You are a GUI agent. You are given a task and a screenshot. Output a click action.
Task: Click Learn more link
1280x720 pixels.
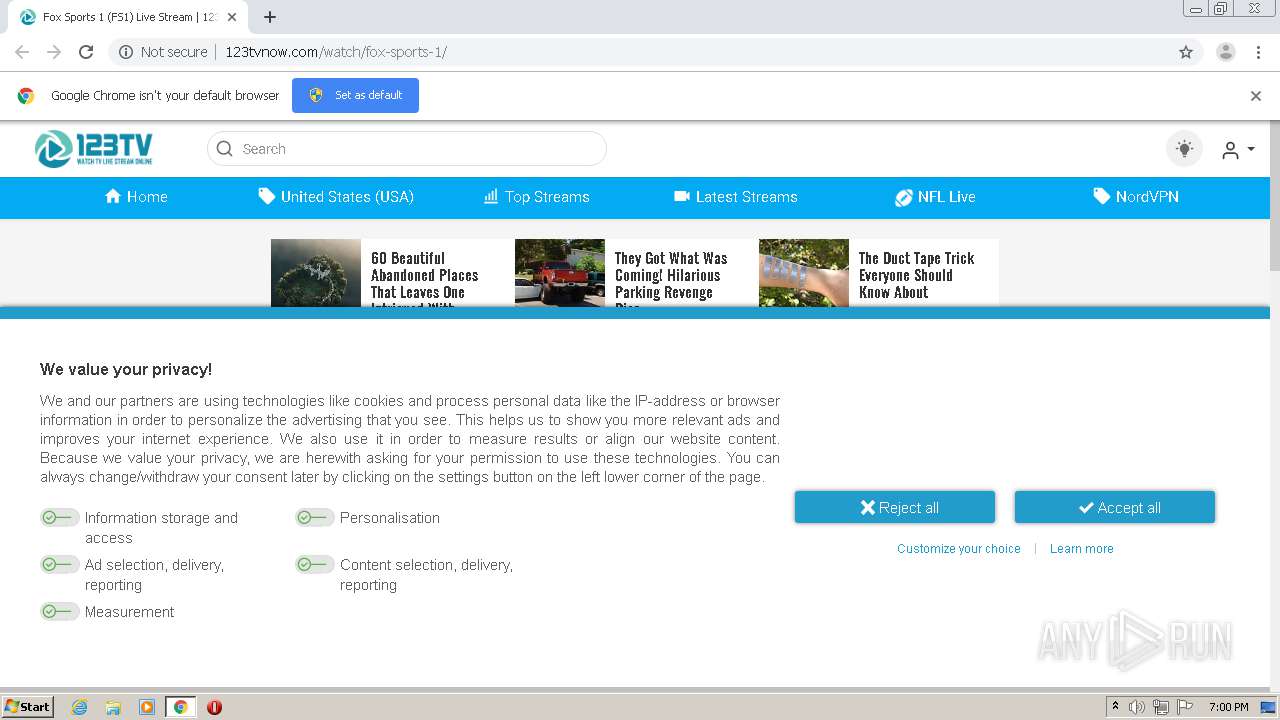(1081, 549)
